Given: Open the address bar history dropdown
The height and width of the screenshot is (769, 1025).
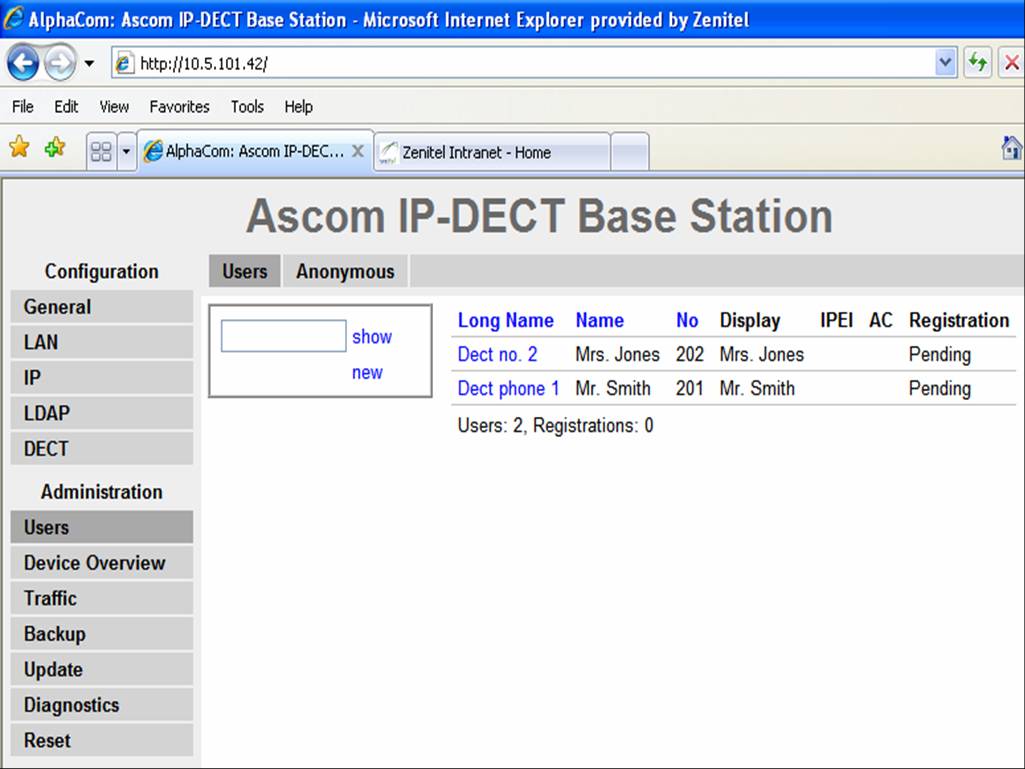Looking at the screenshot, I should (945, 62).
